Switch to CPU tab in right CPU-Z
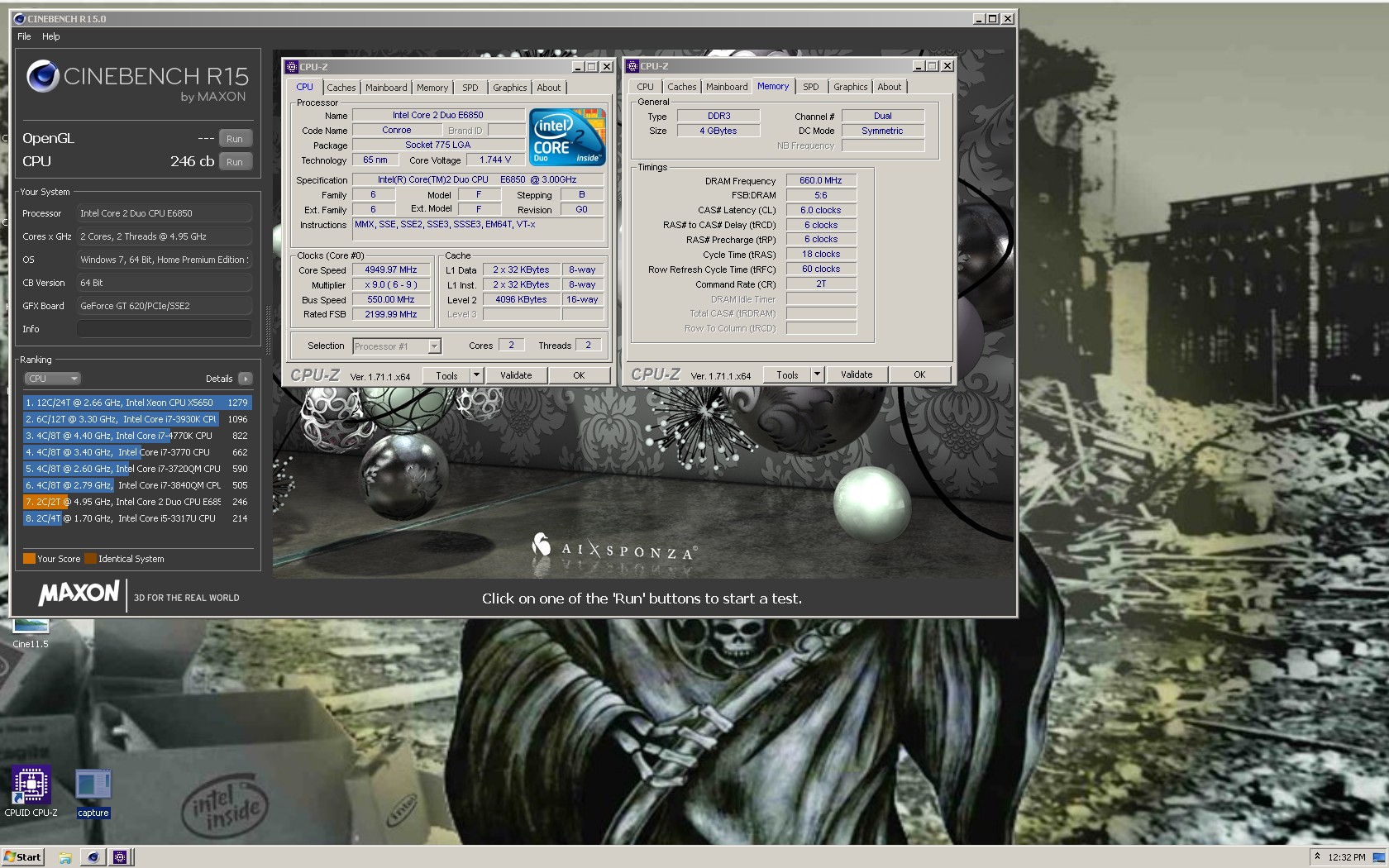 click(x=646, y=87)
